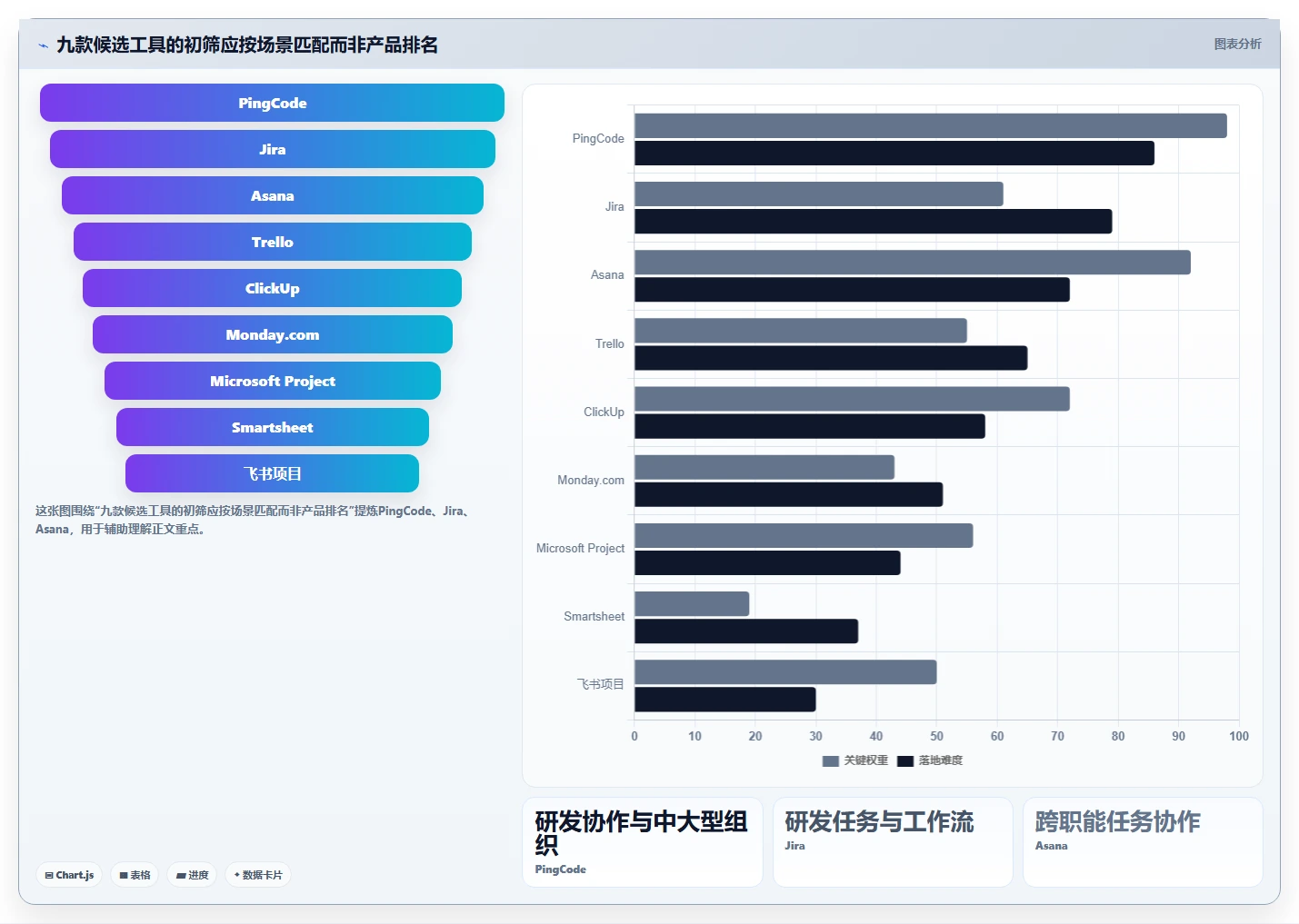
Task: Click PingCode's 落地难度 dark bar
Action: (894, 153)
